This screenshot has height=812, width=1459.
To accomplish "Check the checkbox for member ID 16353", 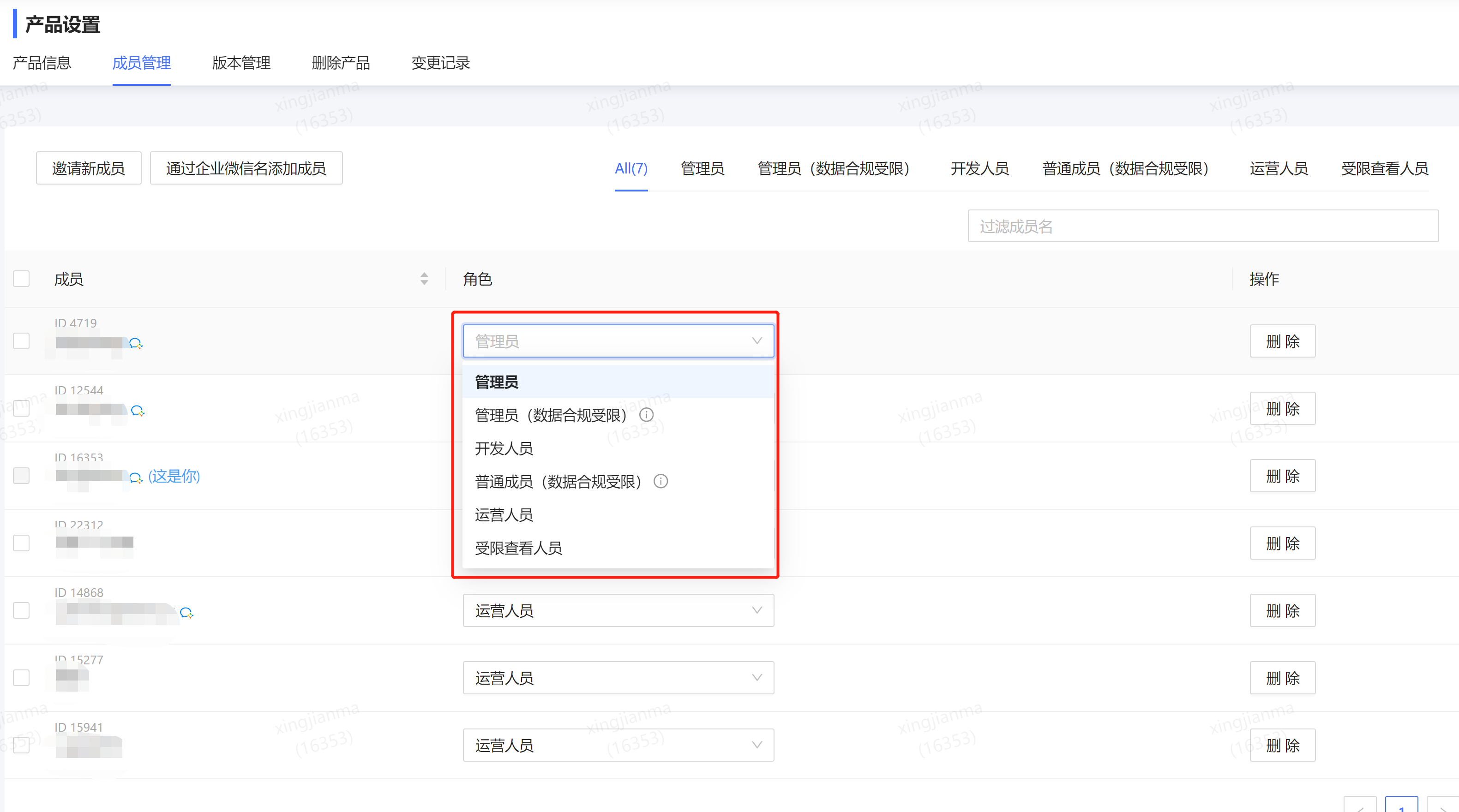I will (x=22, y=476).
